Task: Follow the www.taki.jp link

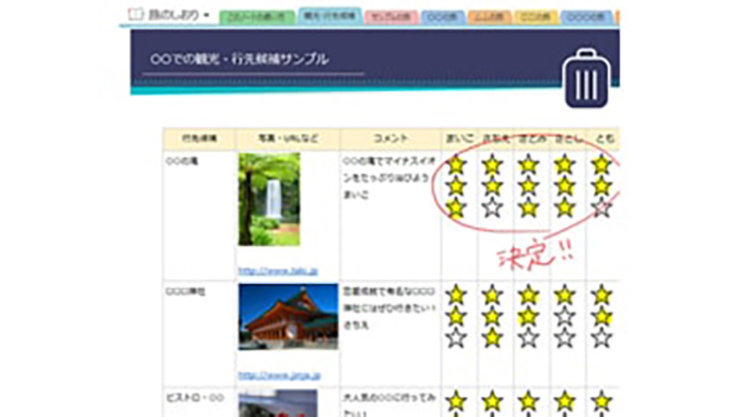Action: pos(278,271)
